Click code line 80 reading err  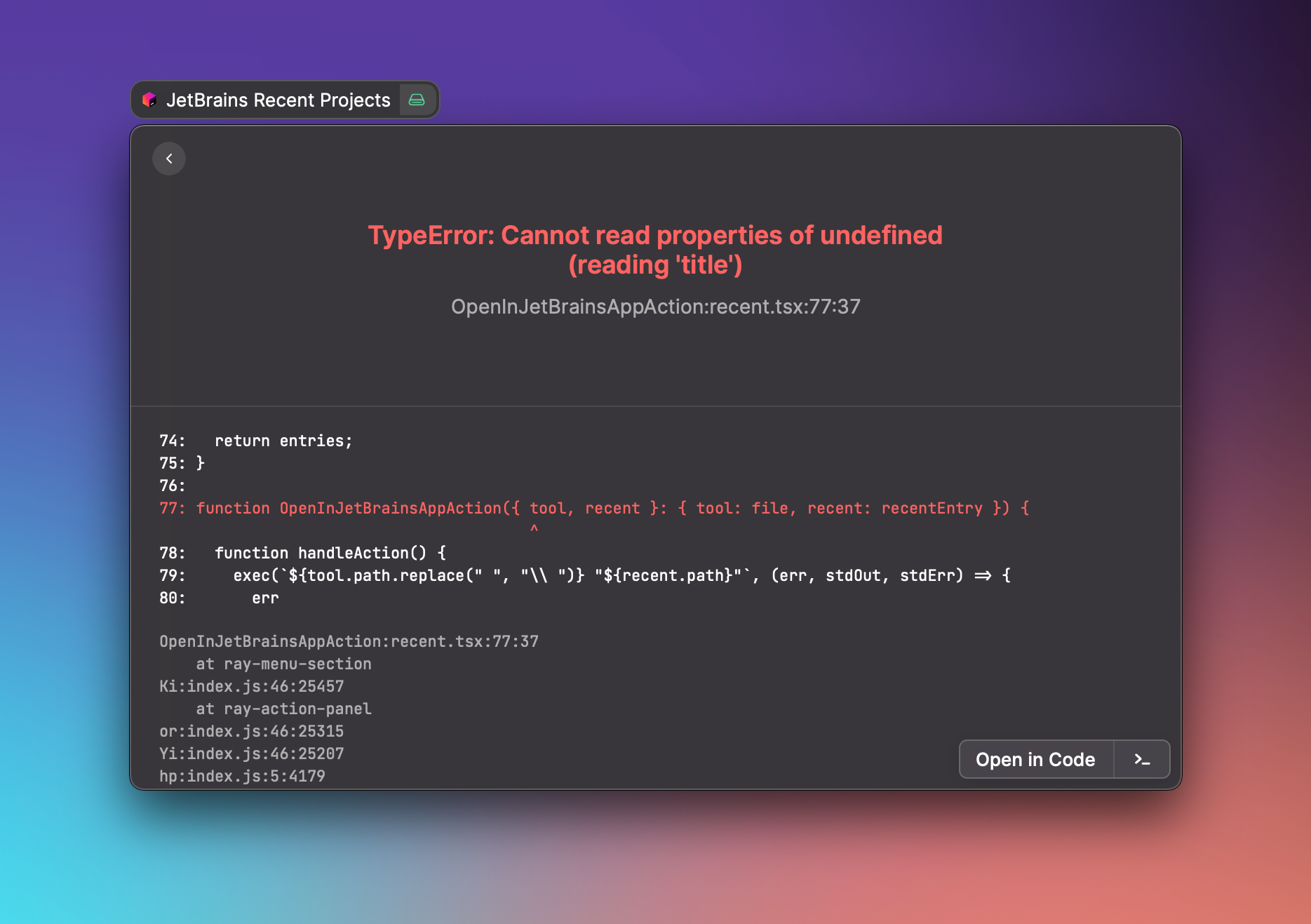(x=219, y=598)
